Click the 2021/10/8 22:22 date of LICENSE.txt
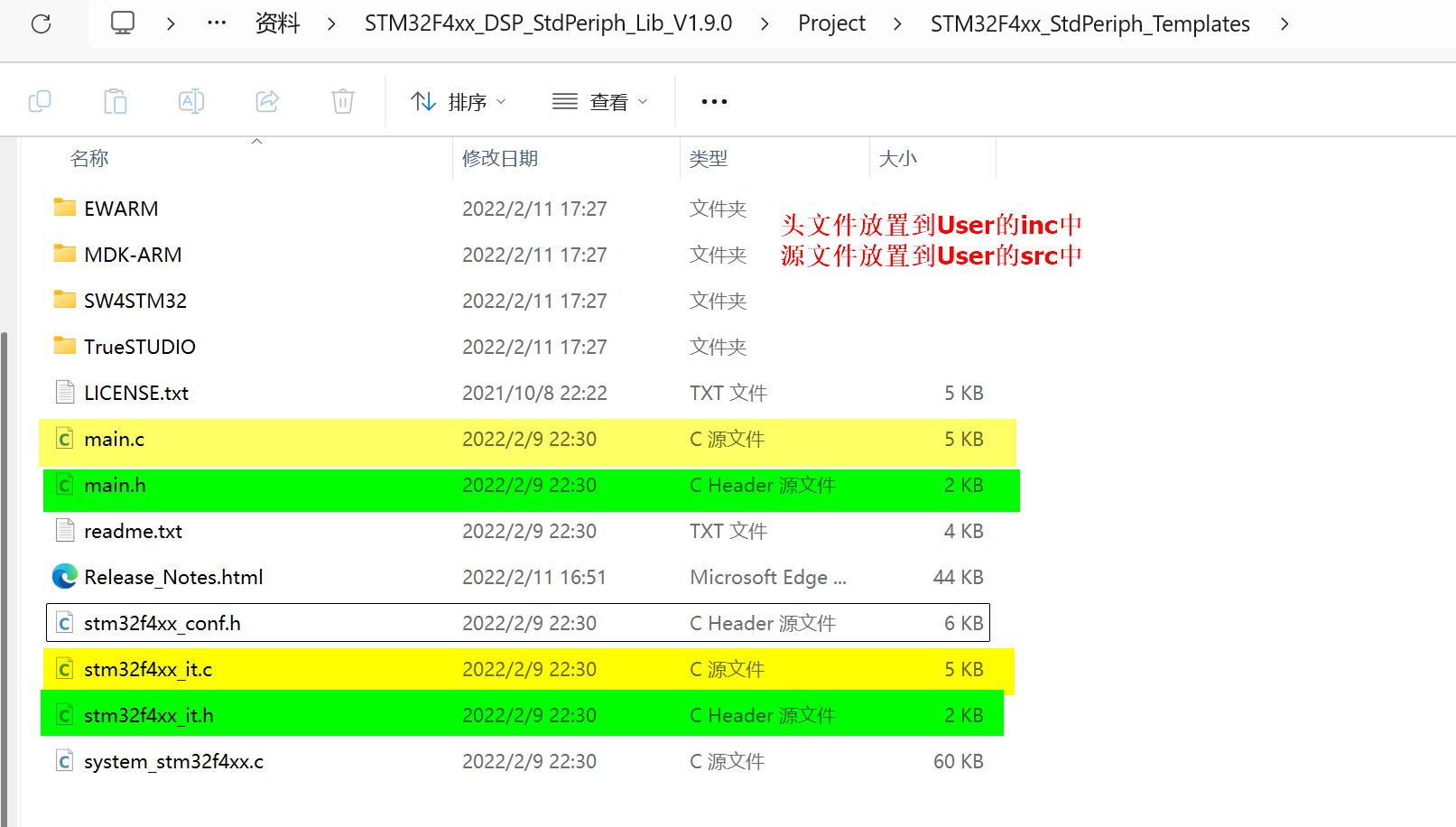This screenshot has width=1456, height=827. click(534, 393)
